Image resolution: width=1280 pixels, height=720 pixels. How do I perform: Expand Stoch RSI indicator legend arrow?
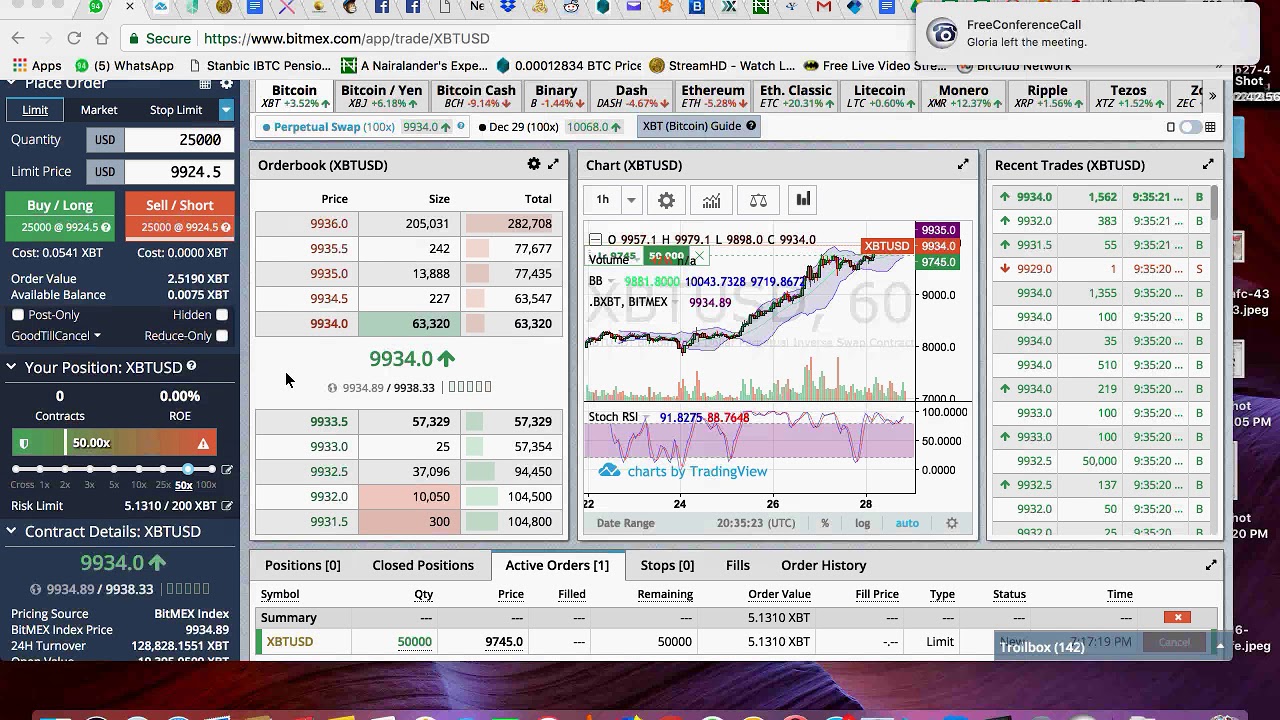tap(646, 417)
